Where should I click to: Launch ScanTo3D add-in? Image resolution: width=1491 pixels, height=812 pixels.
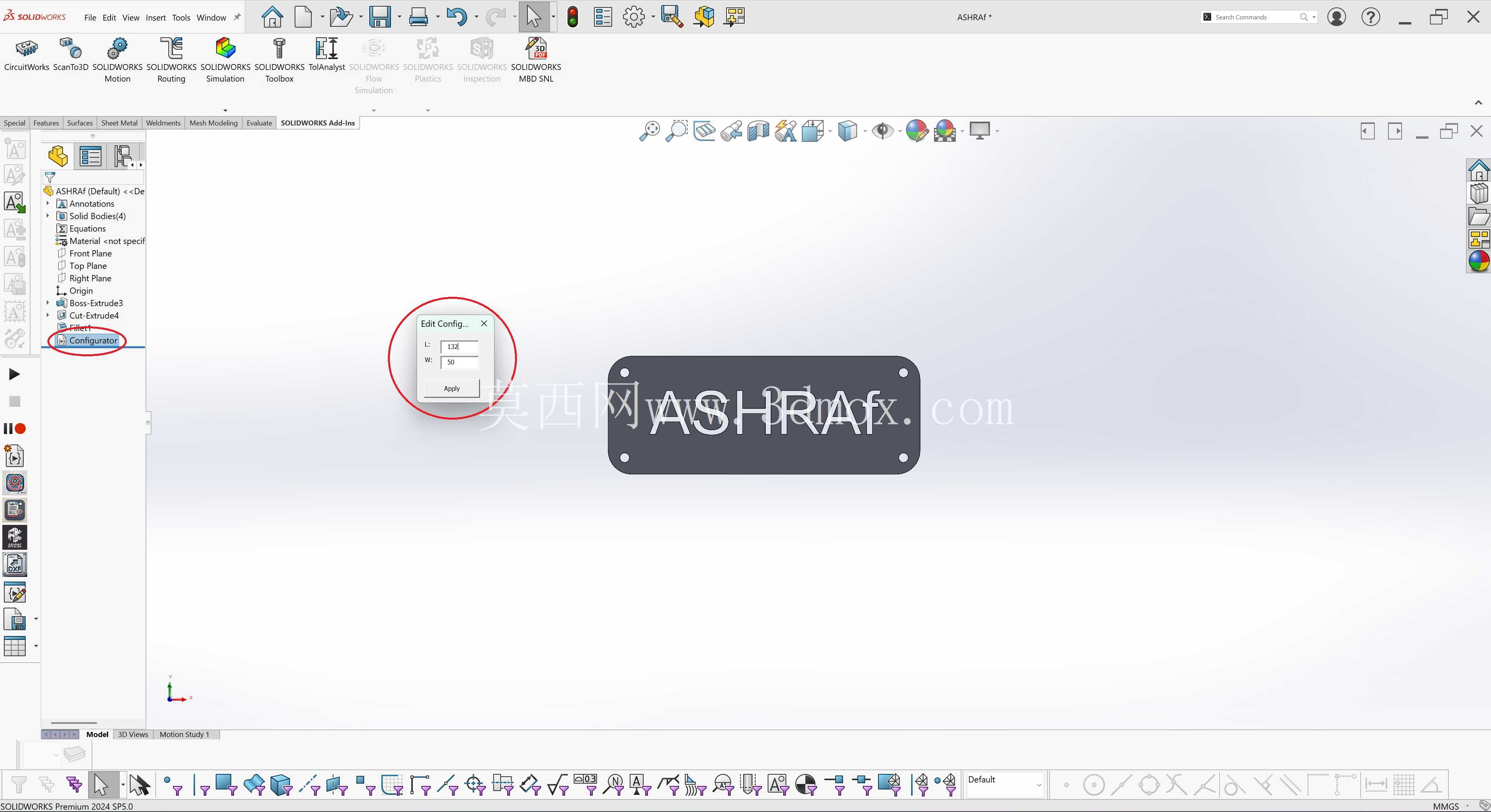coord(71,56)
